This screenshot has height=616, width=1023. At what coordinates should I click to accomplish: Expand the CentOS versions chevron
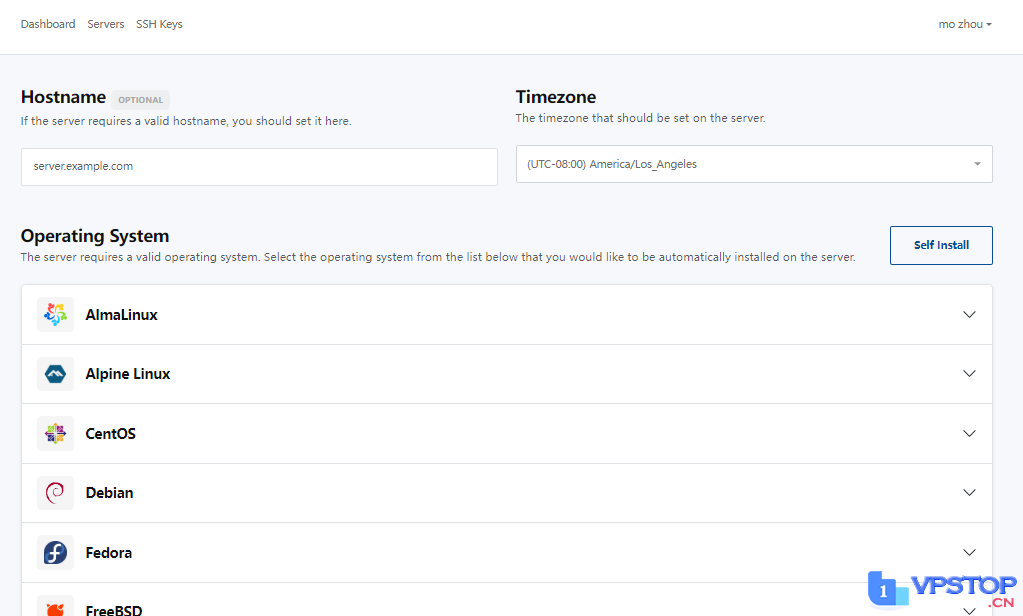pyautogui.click(x=970, y=433)
